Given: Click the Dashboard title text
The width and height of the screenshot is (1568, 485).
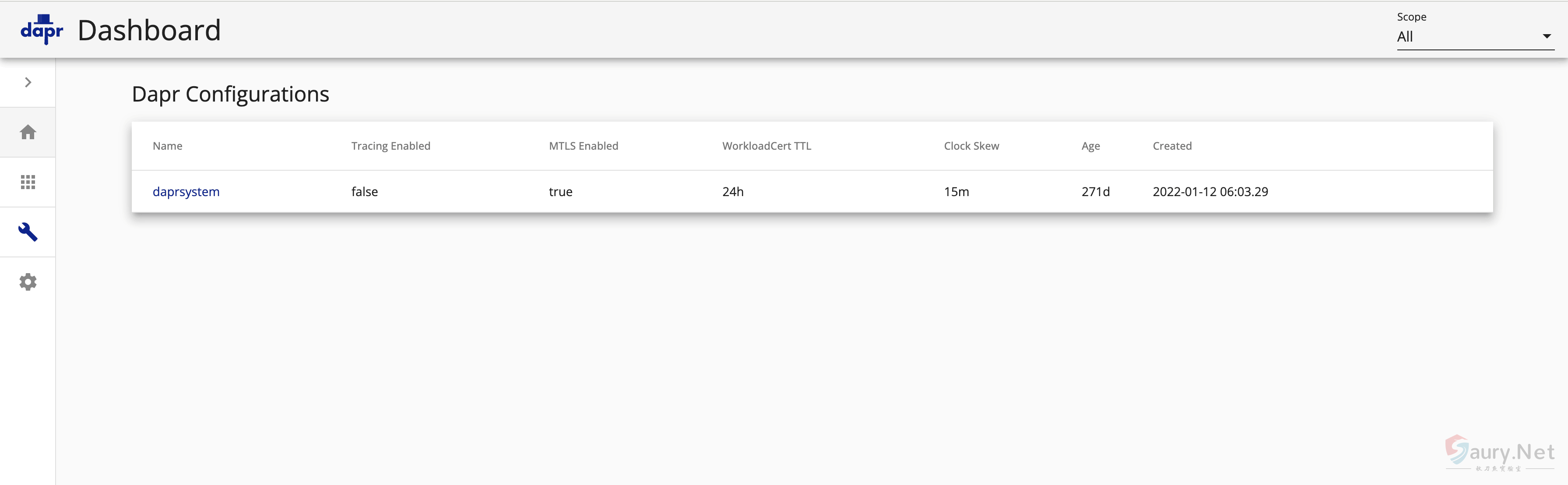Looking at the screenshot, I should click(149, 31).
